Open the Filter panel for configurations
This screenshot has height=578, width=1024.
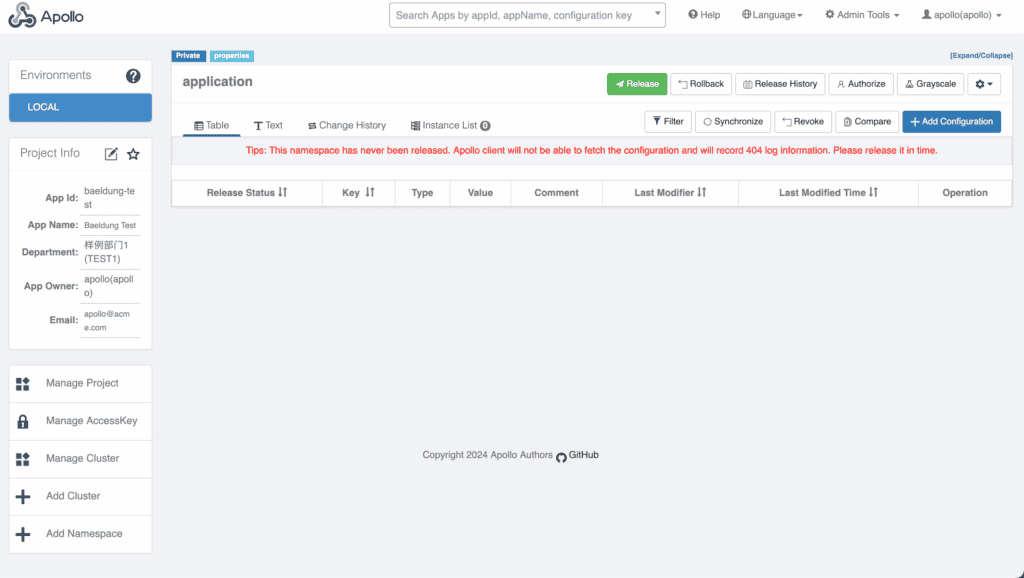tap(667, 121)
